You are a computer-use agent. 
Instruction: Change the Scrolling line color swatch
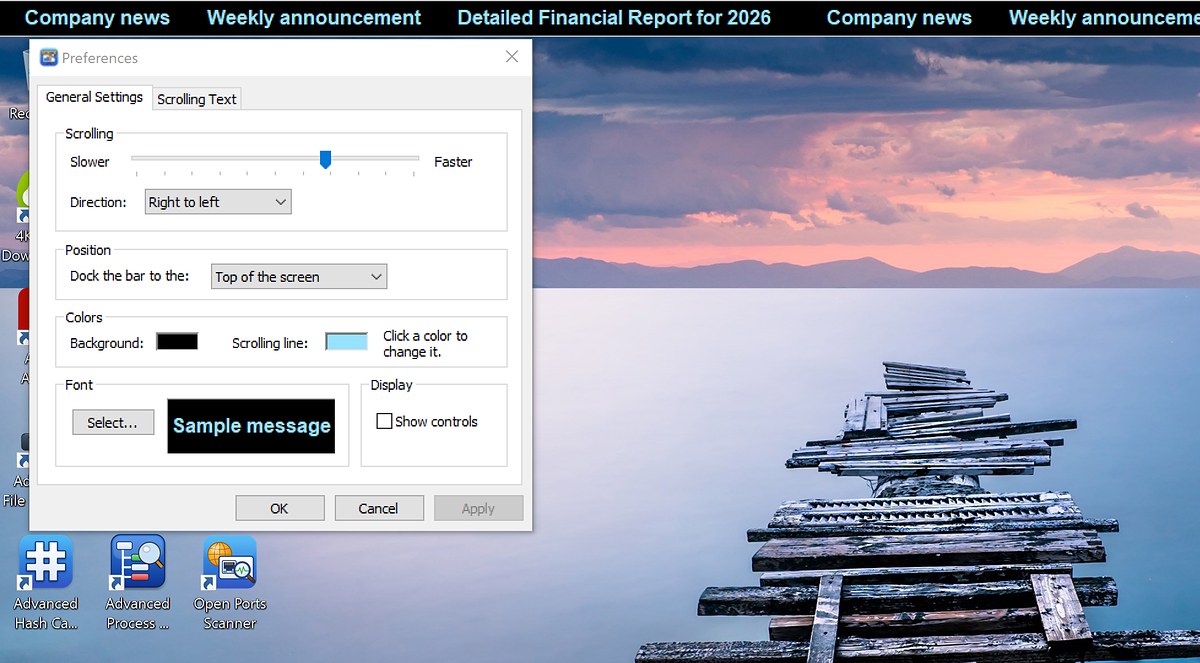(347, 342)
